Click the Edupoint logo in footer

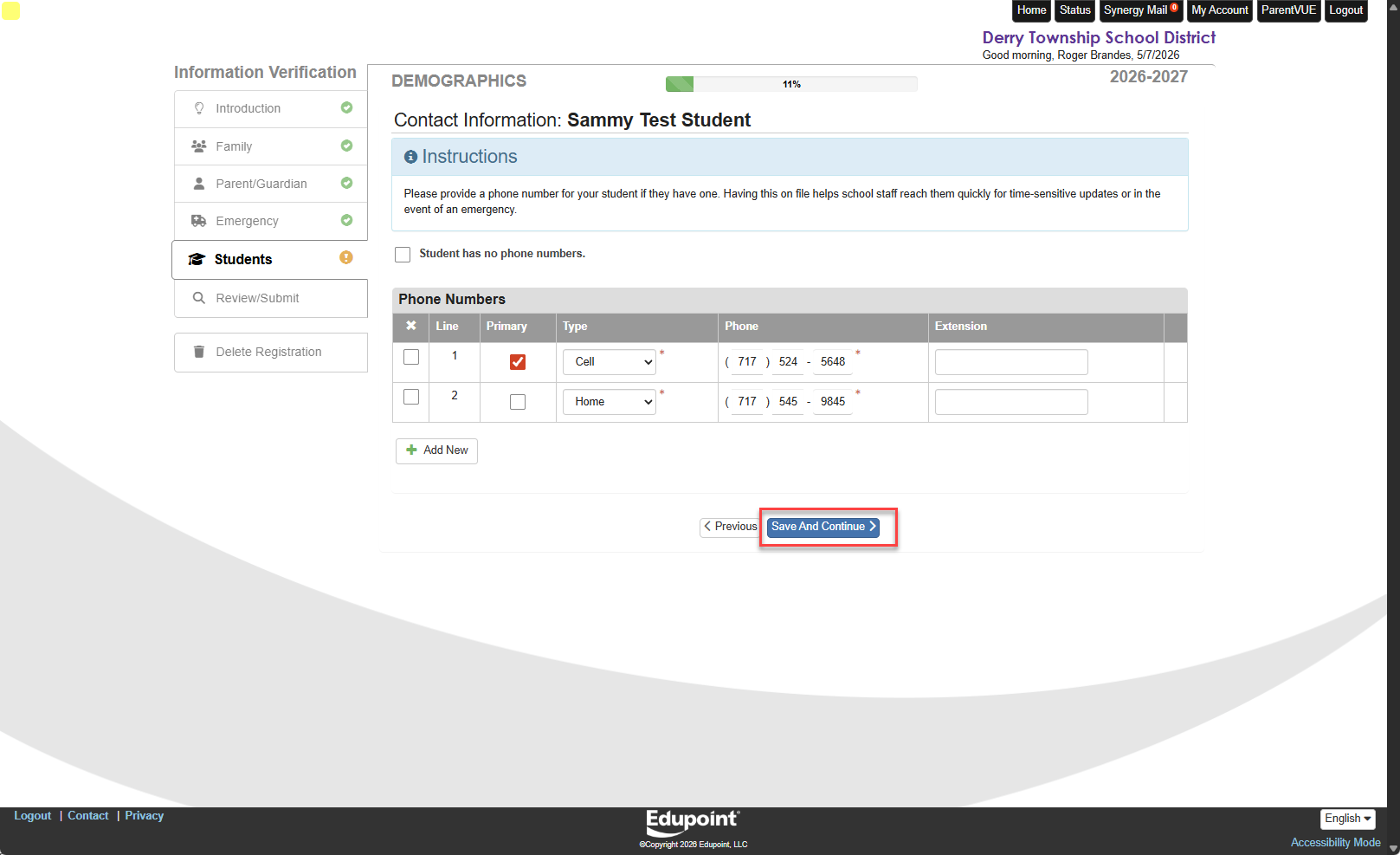[694, 822]
